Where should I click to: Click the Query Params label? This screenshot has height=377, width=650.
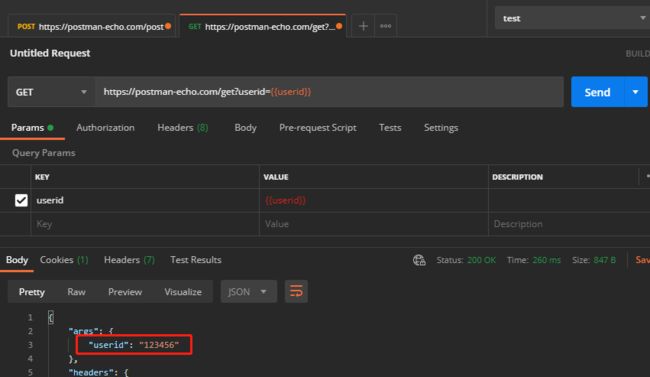[x=44, y=153]
